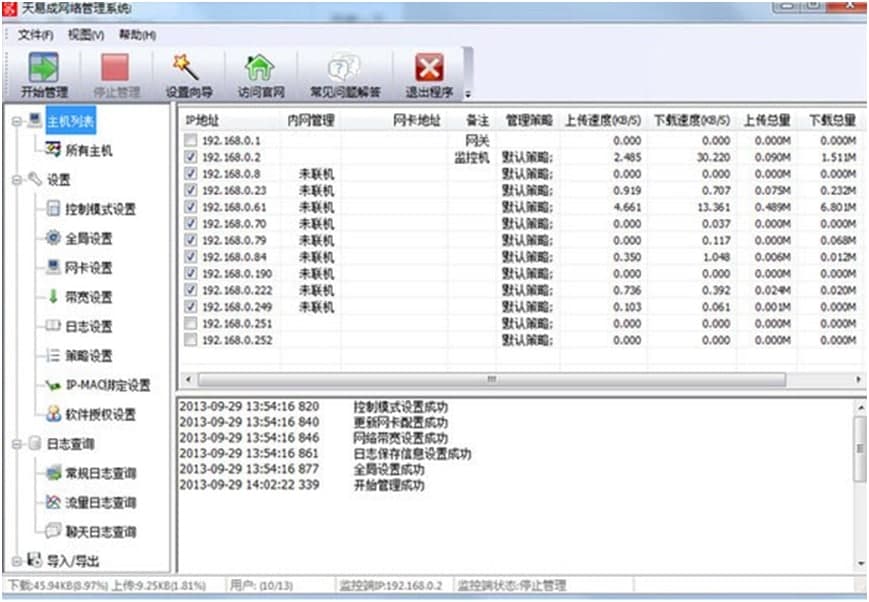
Task: Click the log panel scroll-down arrow
Action: (860, 563)
